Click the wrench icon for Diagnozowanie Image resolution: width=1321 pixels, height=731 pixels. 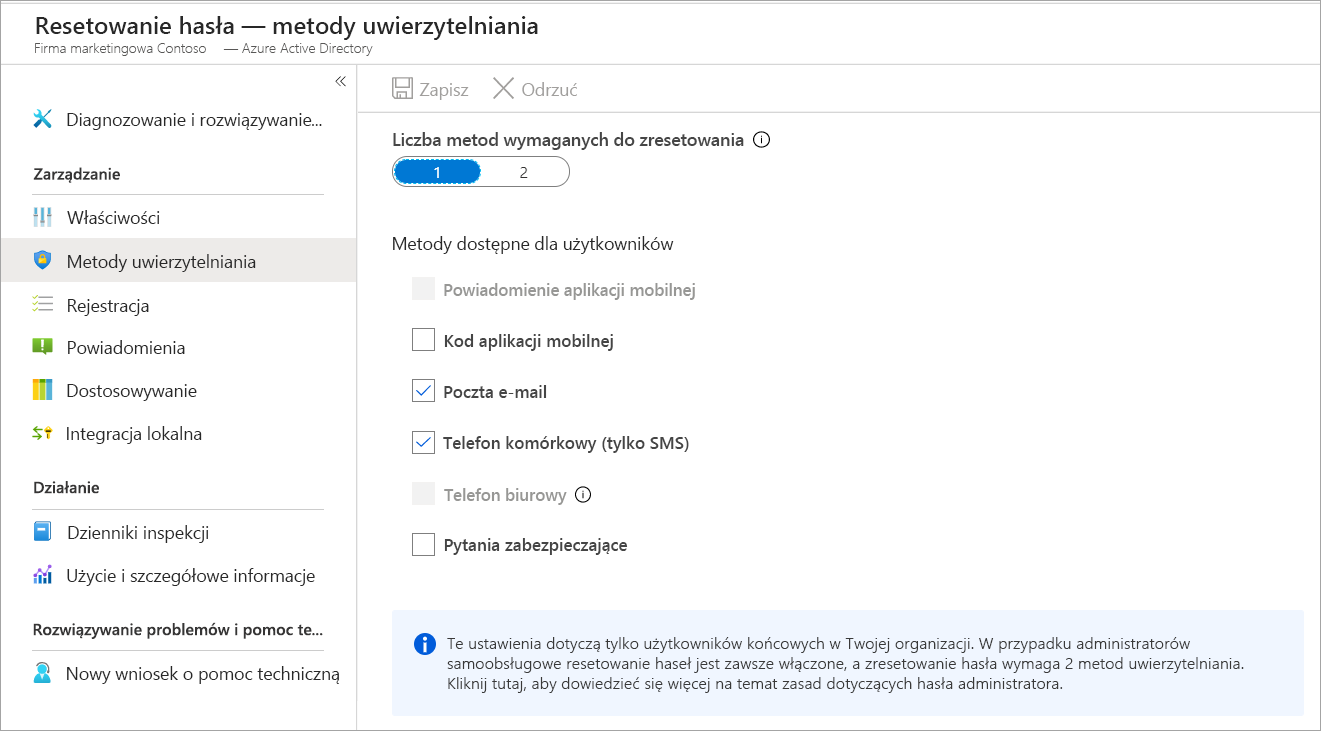click(x=42, y=119)
